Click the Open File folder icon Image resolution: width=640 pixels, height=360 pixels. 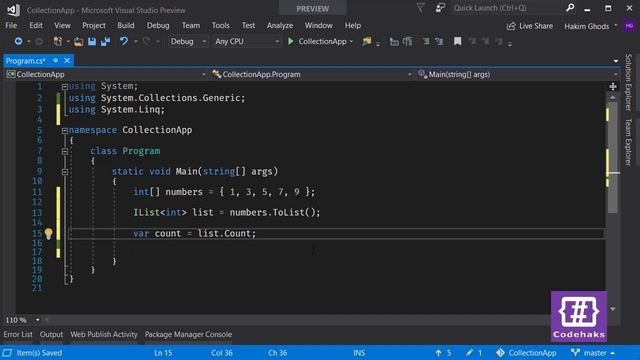click(78, 41)
